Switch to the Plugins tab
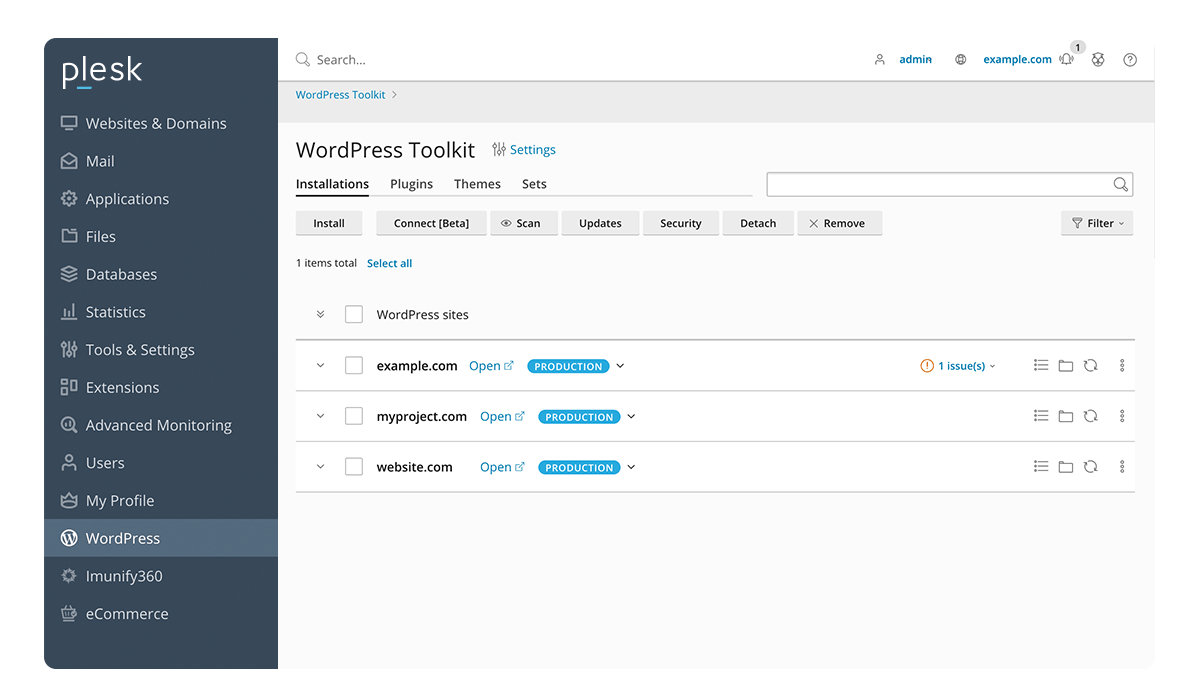The width and height of the screenshot is (1200, 700). coord(411,184)
